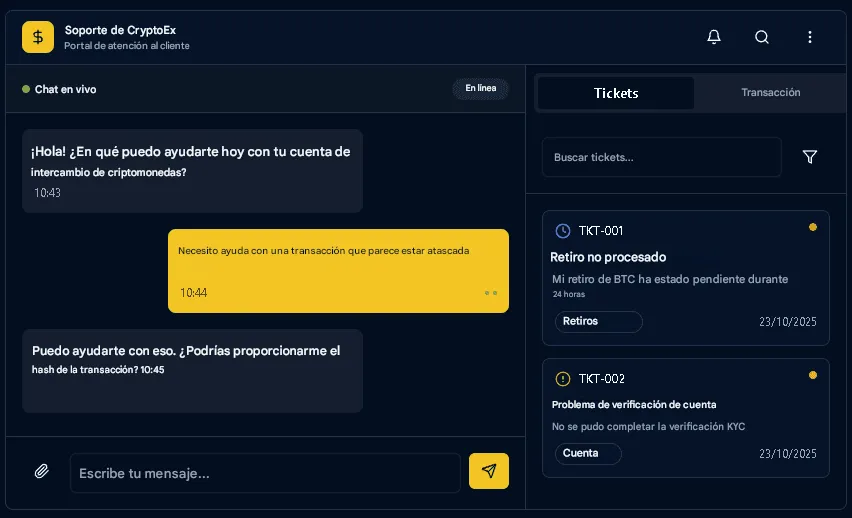Screen dimensions: 852x518
Task: Click the 10:43 message timestamp
Action: pyautogui.click(x=47, y=193)
